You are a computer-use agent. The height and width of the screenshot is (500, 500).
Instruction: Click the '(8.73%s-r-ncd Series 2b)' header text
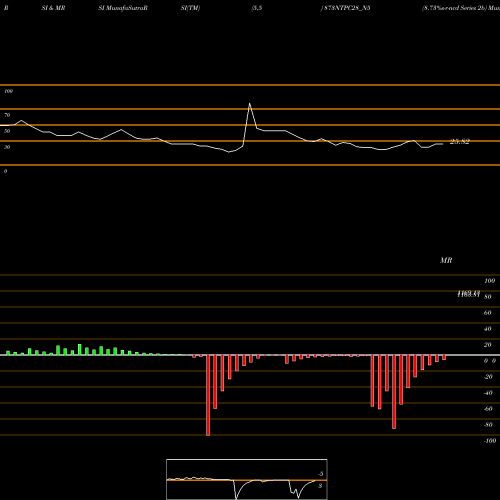point(454,8)
